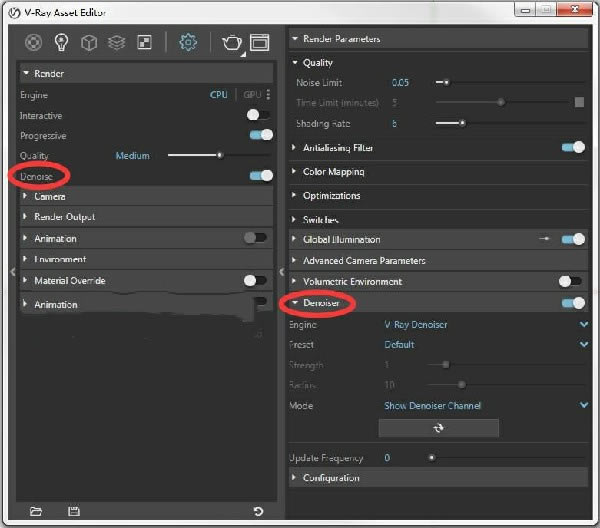Toggle the Denoise switch in Render
The width and height of the screenshot is (600, 528).
pyautogui.click(x=261, y=176)
